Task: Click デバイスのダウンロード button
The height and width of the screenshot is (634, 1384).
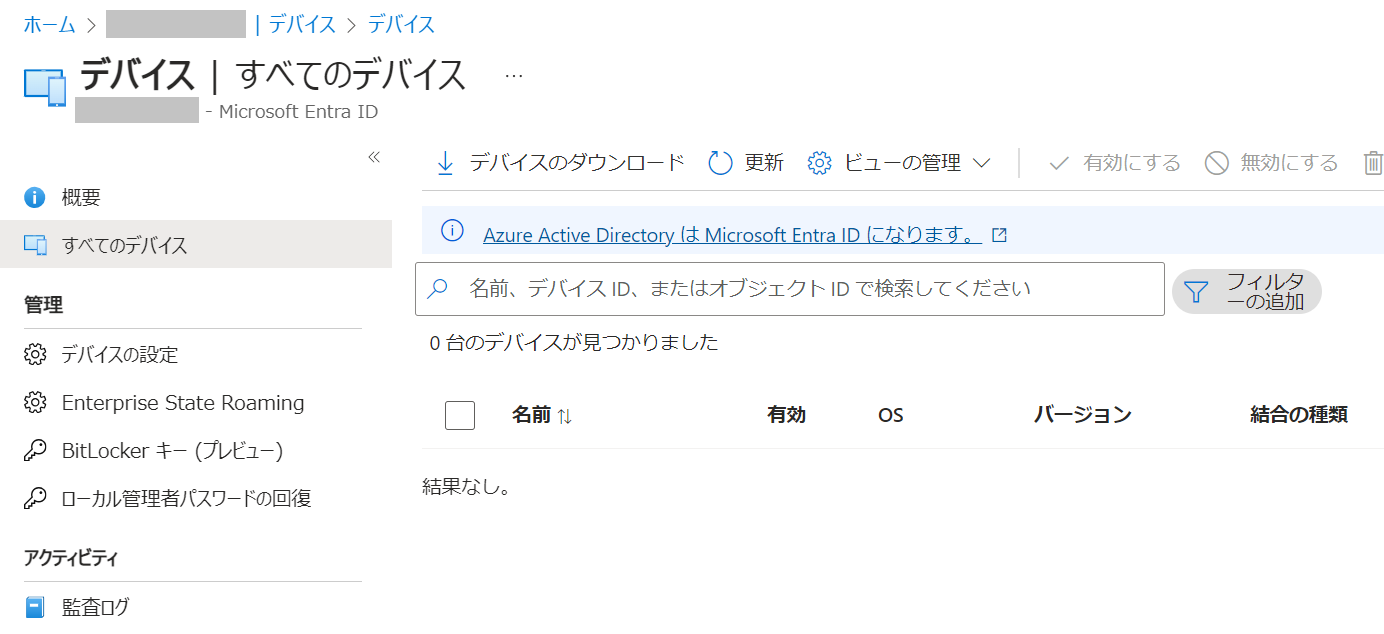Action: [560, 163]
